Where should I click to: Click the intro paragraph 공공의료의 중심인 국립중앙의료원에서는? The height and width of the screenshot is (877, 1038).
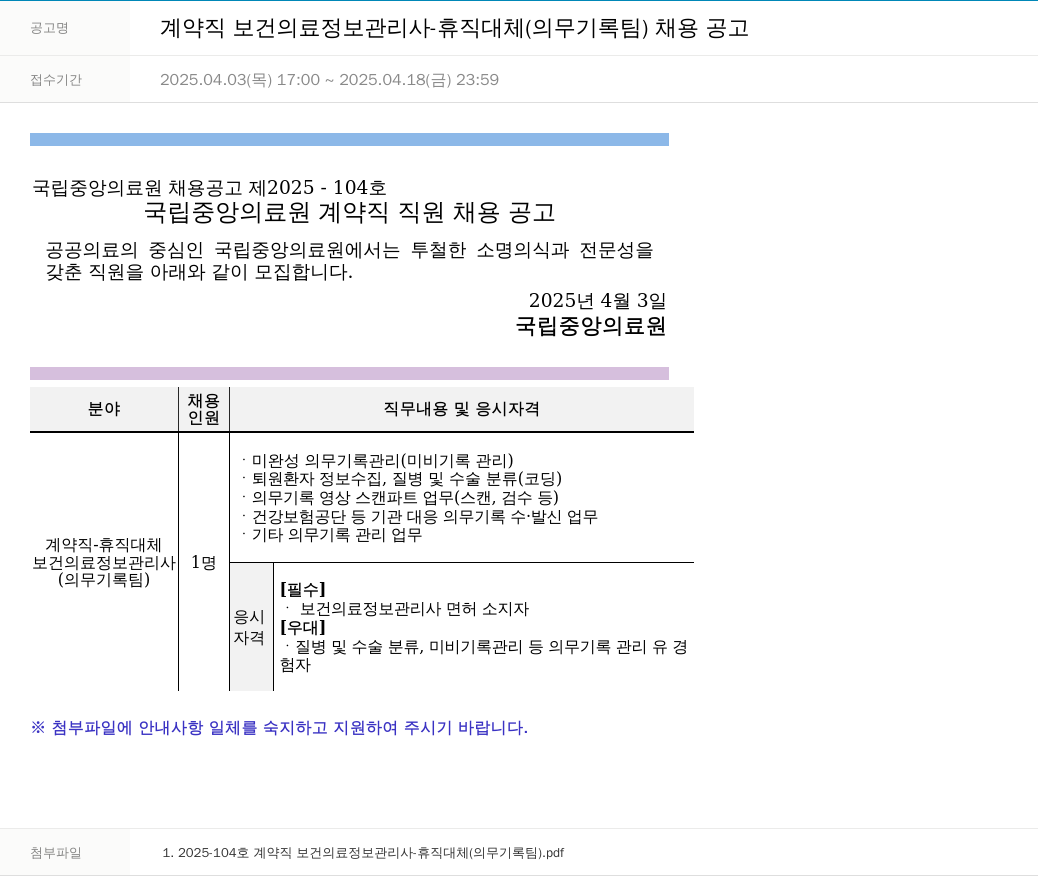350,261
